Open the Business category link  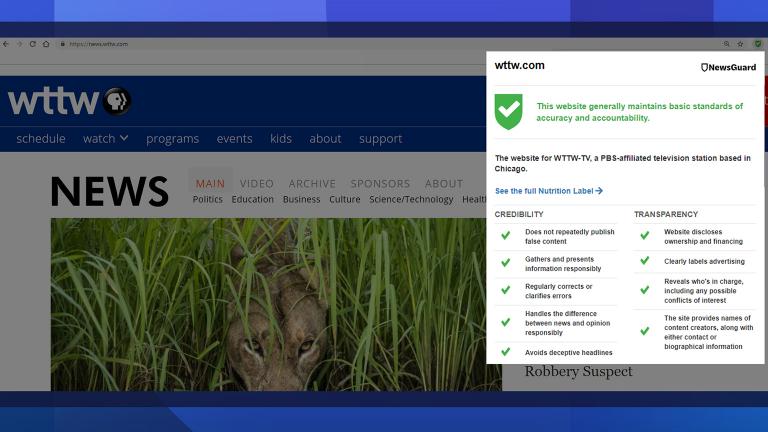tap(301, 199)
